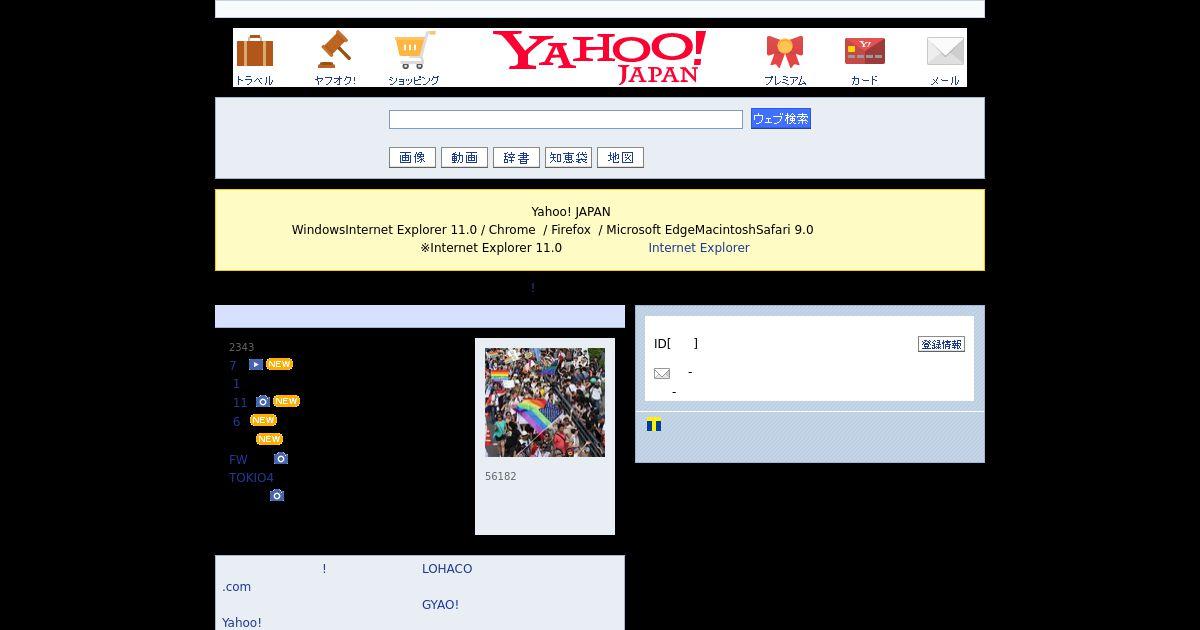Open the ヤフオク! auction gavel icon

(334, 59)
